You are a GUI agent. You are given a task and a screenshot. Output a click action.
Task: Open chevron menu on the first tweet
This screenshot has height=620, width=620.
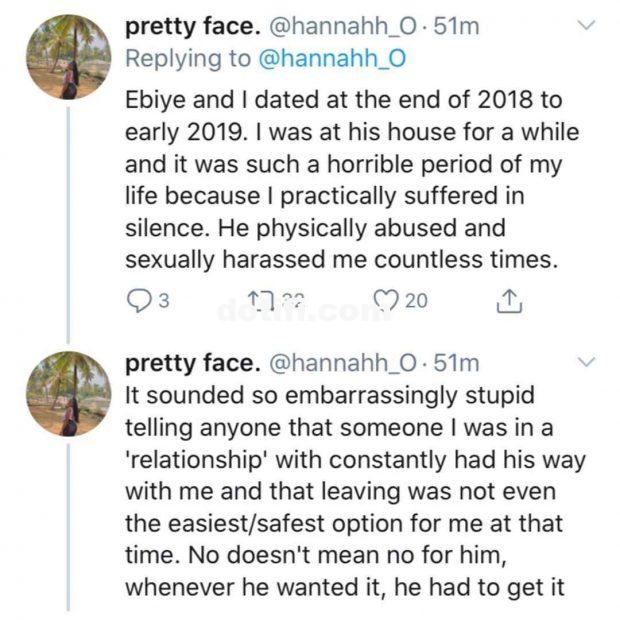click(586, 26)
